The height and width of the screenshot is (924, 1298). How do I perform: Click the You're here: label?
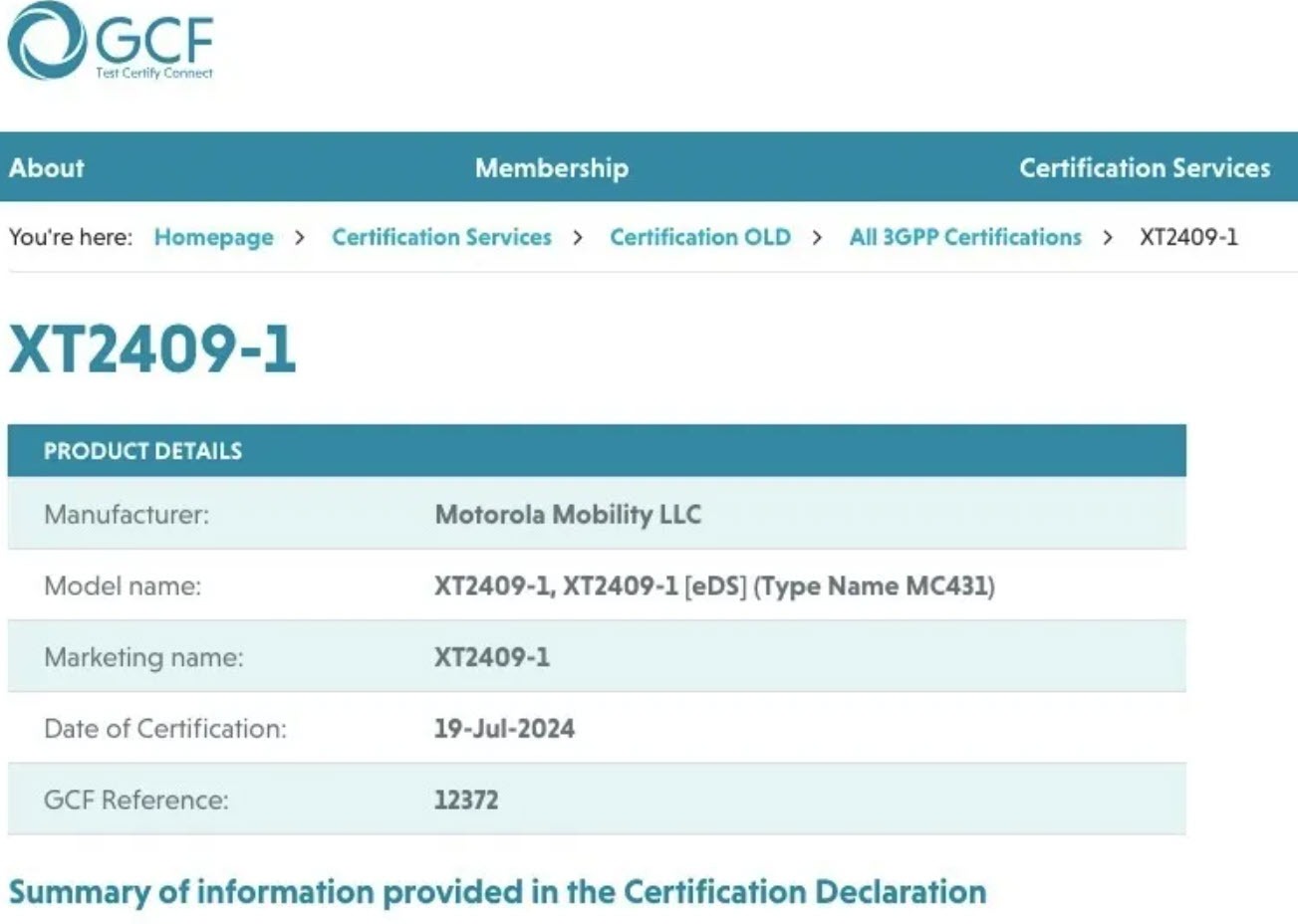click(x=71, y=237)
